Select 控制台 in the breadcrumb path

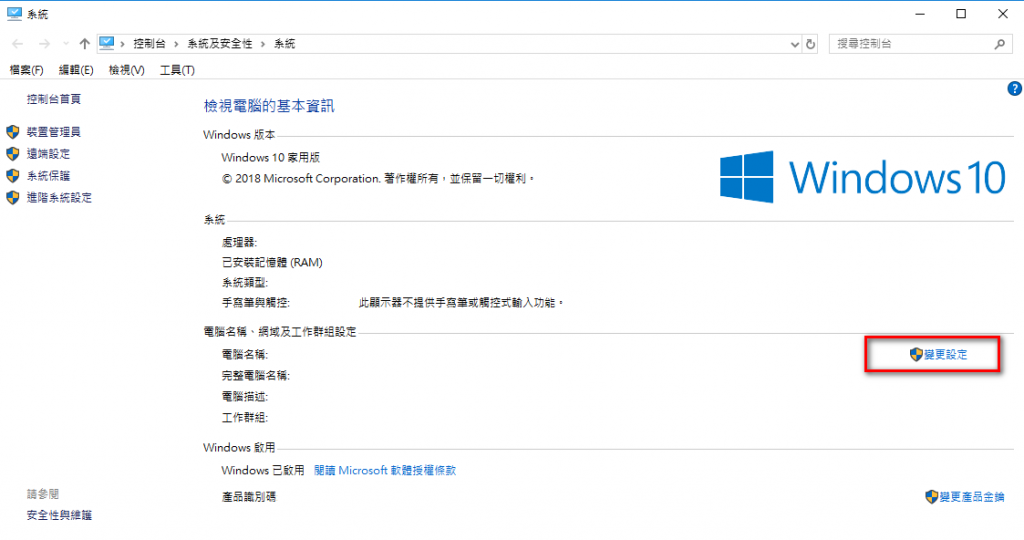(150, 44)
